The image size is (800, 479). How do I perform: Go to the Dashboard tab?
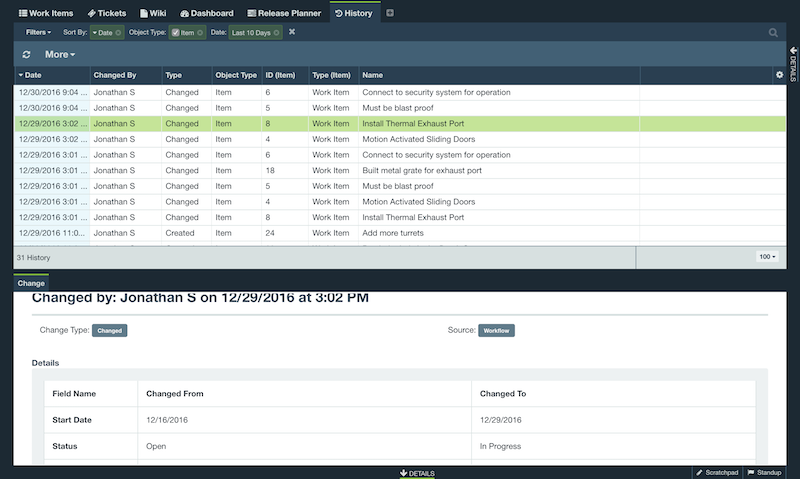tap(207, 13)
